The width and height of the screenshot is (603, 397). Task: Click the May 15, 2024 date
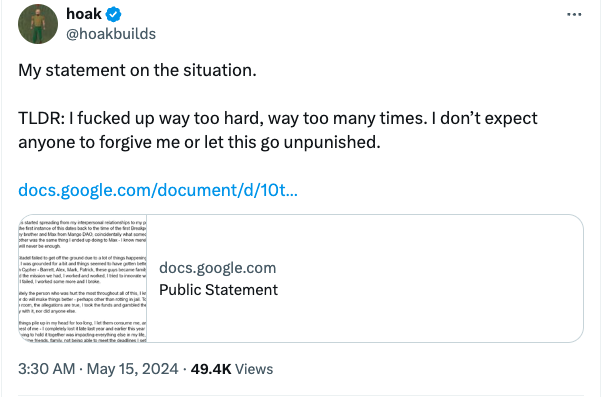132,369
